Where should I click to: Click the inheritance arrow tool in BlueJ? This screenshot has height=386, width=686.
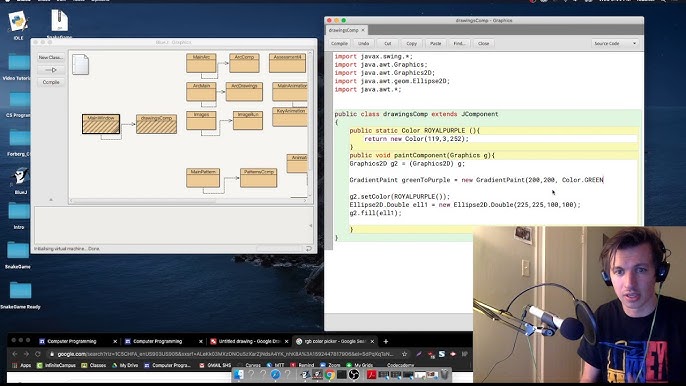point(51,70)
